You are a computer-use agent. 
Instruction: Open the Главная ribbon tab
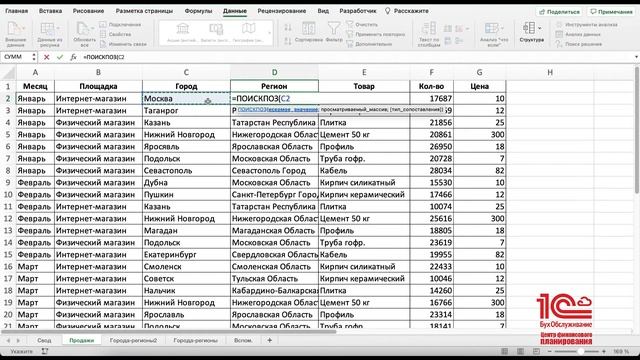click(x=16, y=11)
